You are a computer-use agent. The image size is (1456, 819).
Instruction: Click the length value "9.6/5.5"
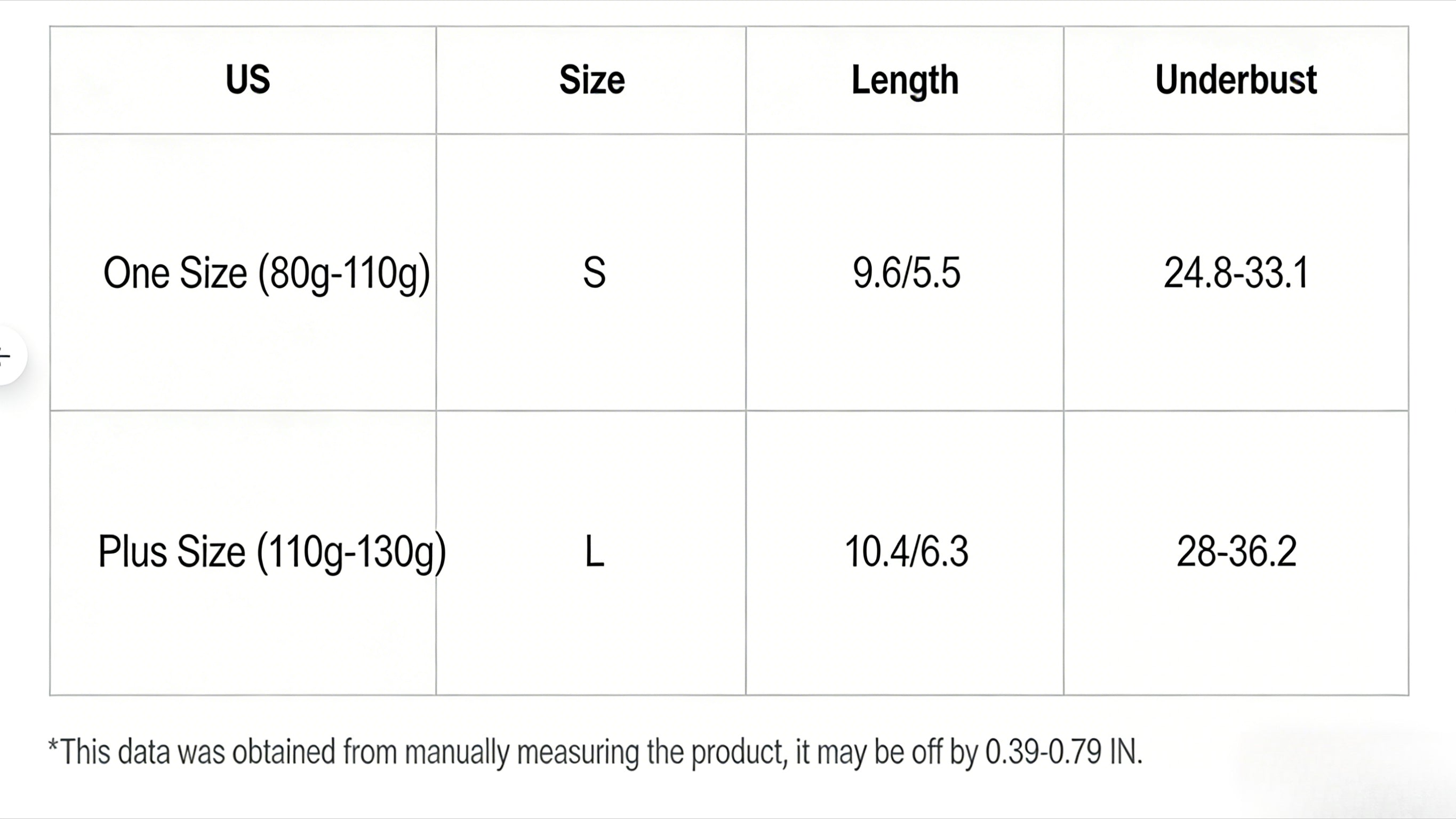coord(906,273)
